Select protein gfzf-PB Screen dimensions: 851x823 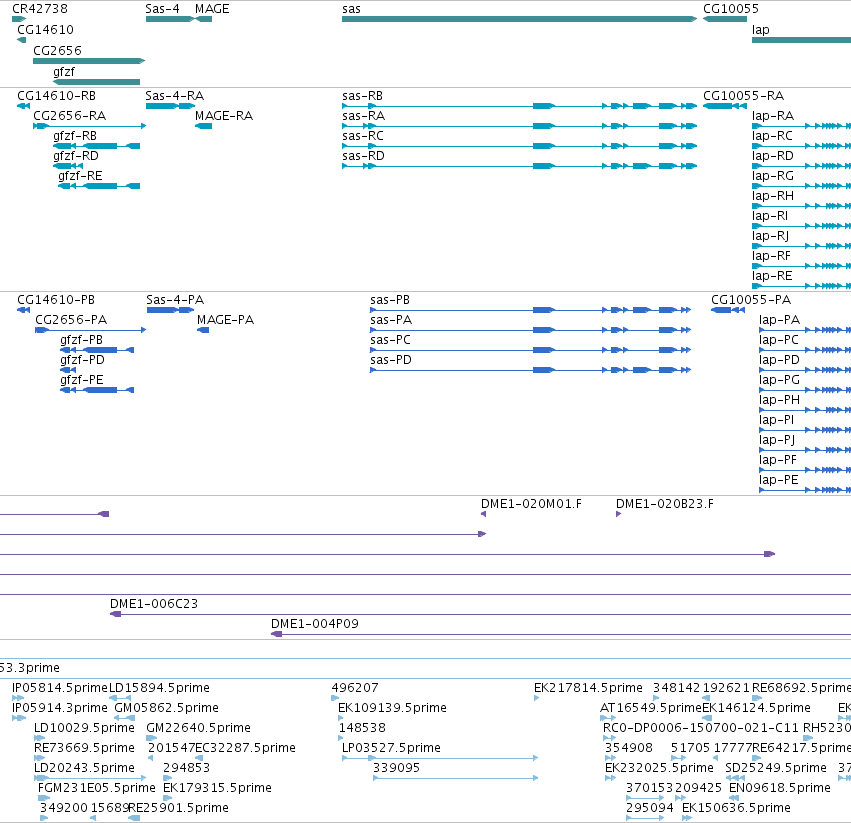(x=97, y=350)
